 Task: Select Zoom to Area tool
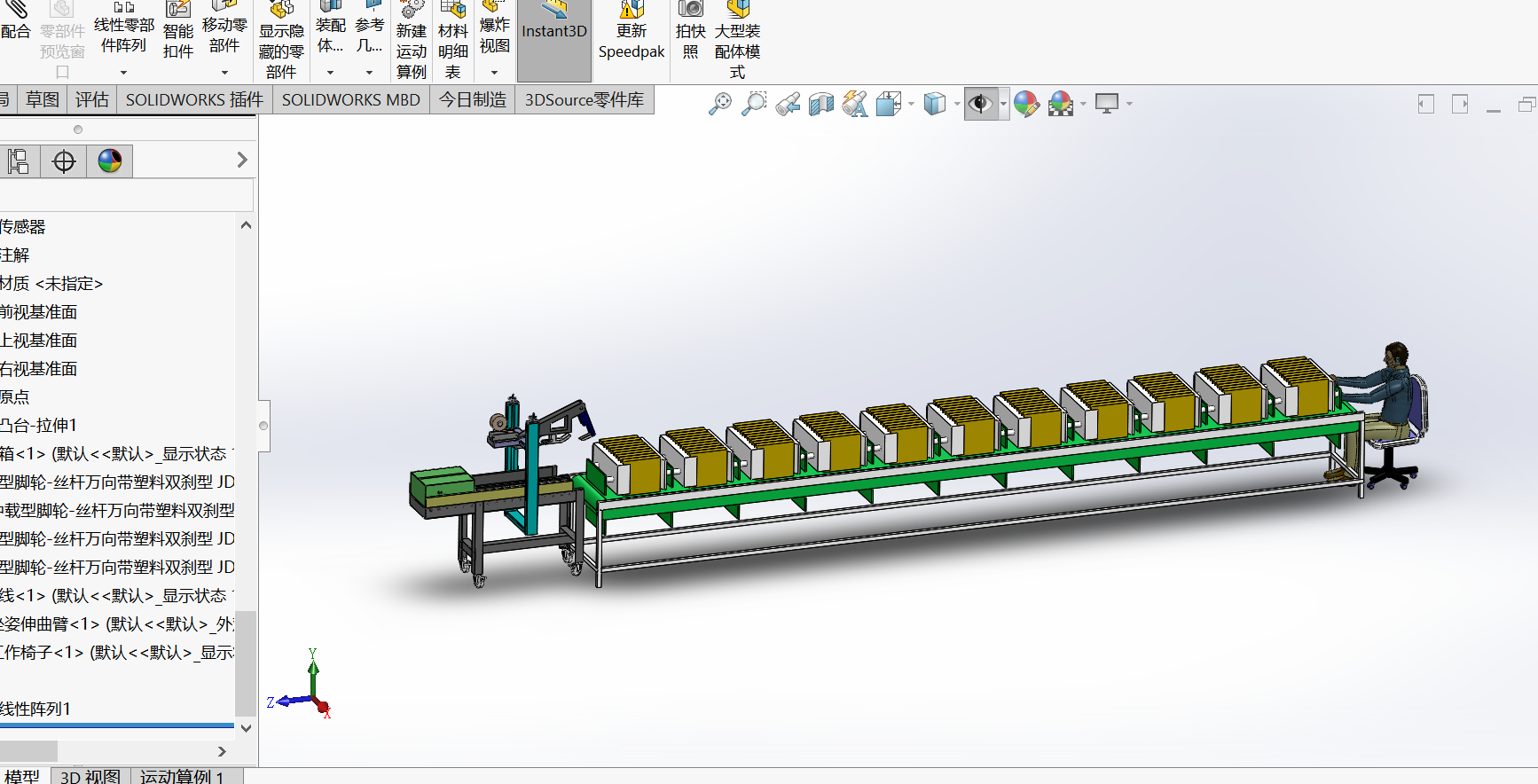(754, 104)
